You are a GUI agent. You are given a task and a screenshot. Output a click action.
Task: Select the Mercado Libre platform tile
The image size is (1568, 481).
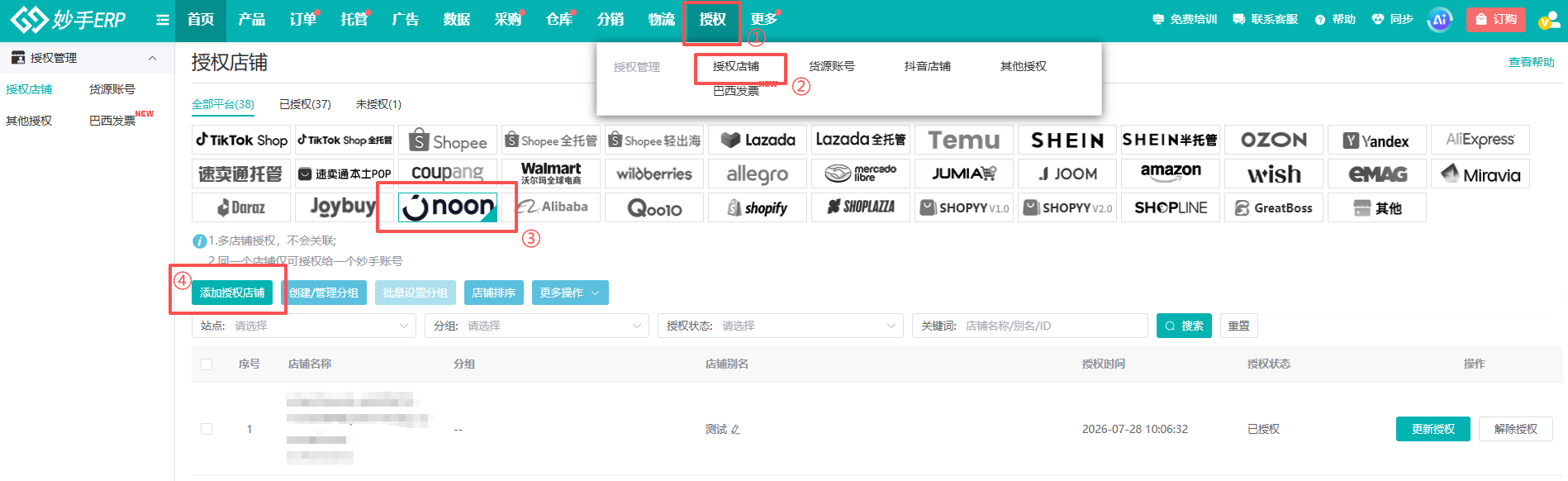tap(861, 174)
